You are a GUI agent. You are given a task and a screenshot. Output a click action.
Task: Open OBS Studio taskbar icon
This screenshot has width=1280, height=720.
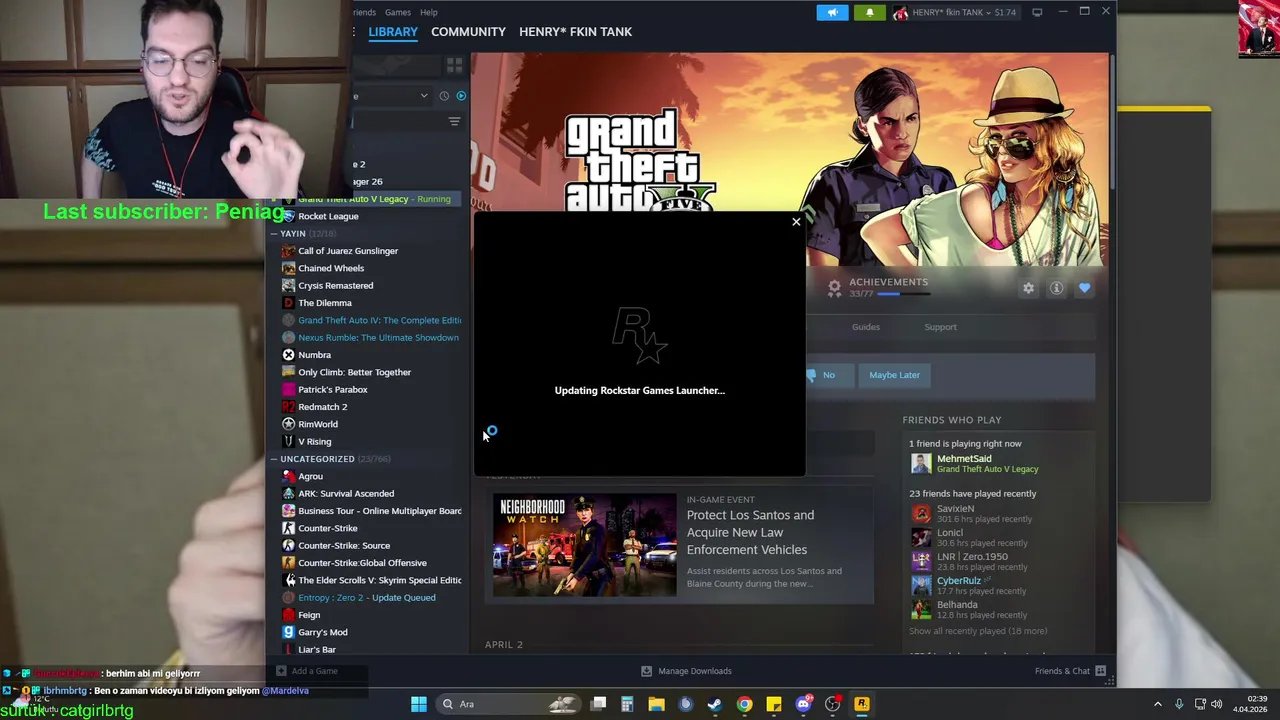pyautogui.click(x=832, y=704)
